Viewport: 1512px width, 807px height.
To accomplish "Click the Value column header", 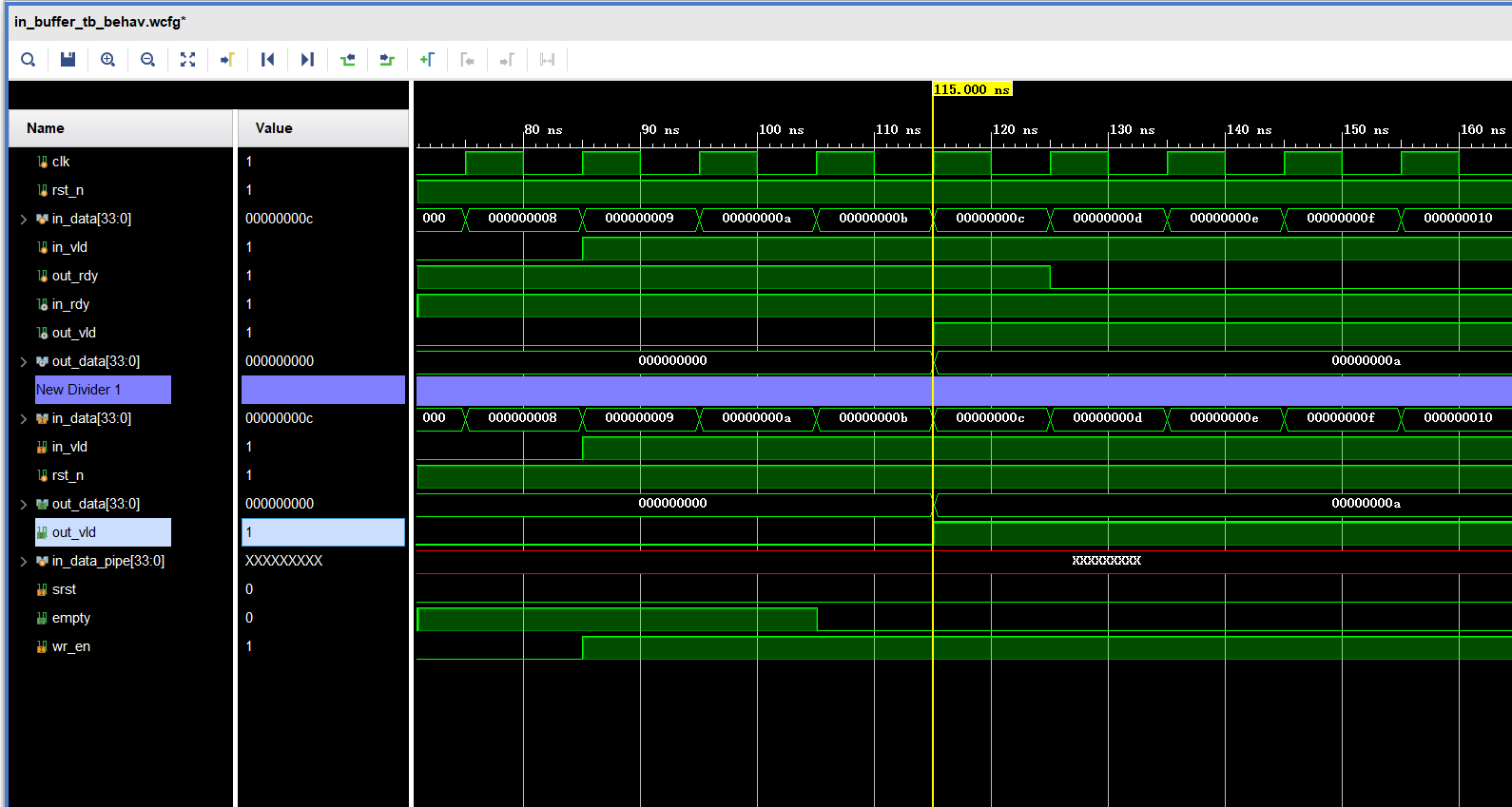I will point(323,128).
